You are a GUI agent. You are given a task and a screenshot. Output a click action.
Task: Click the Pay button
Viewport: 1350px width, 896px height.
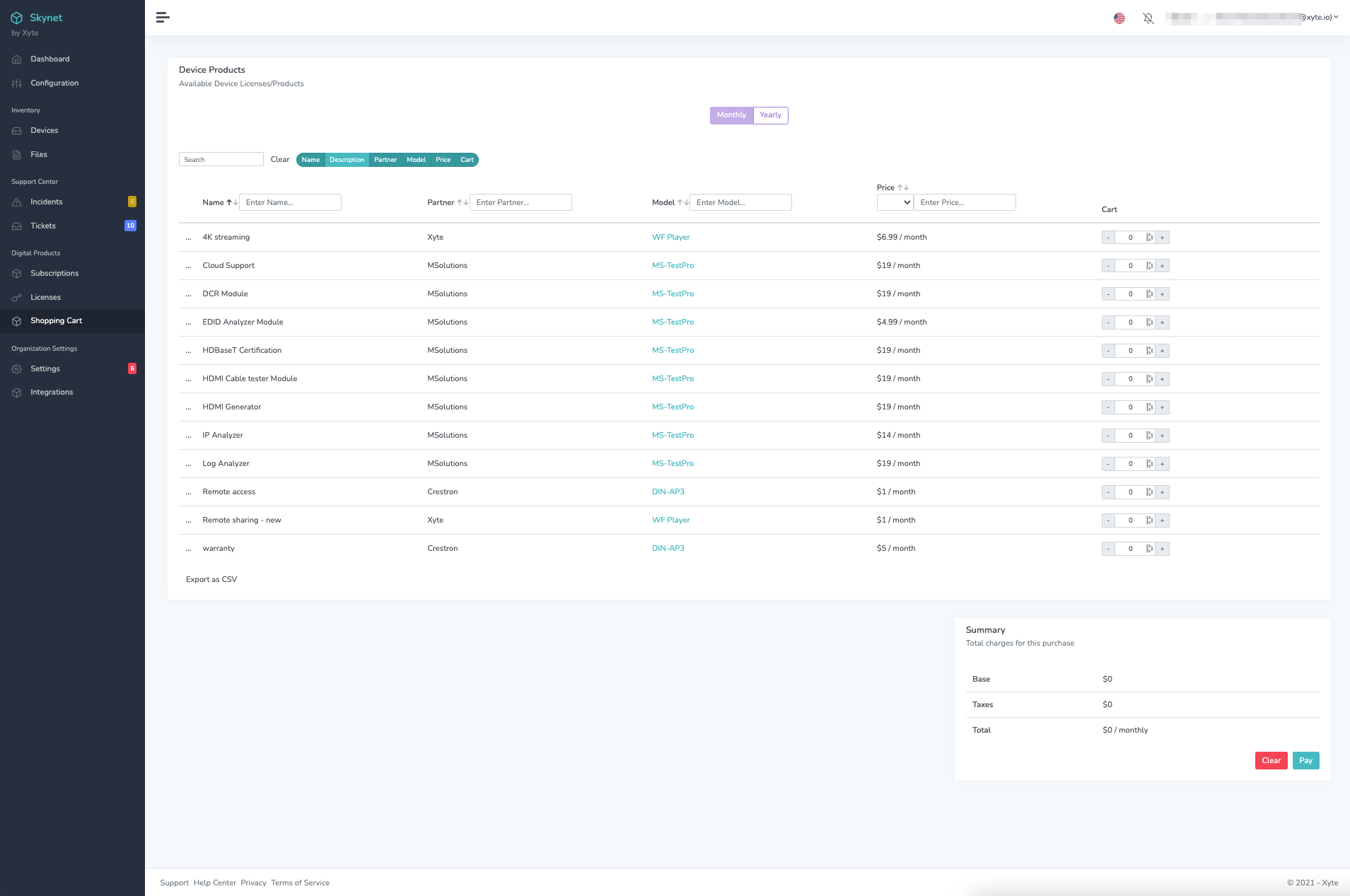click(1305, 761)
